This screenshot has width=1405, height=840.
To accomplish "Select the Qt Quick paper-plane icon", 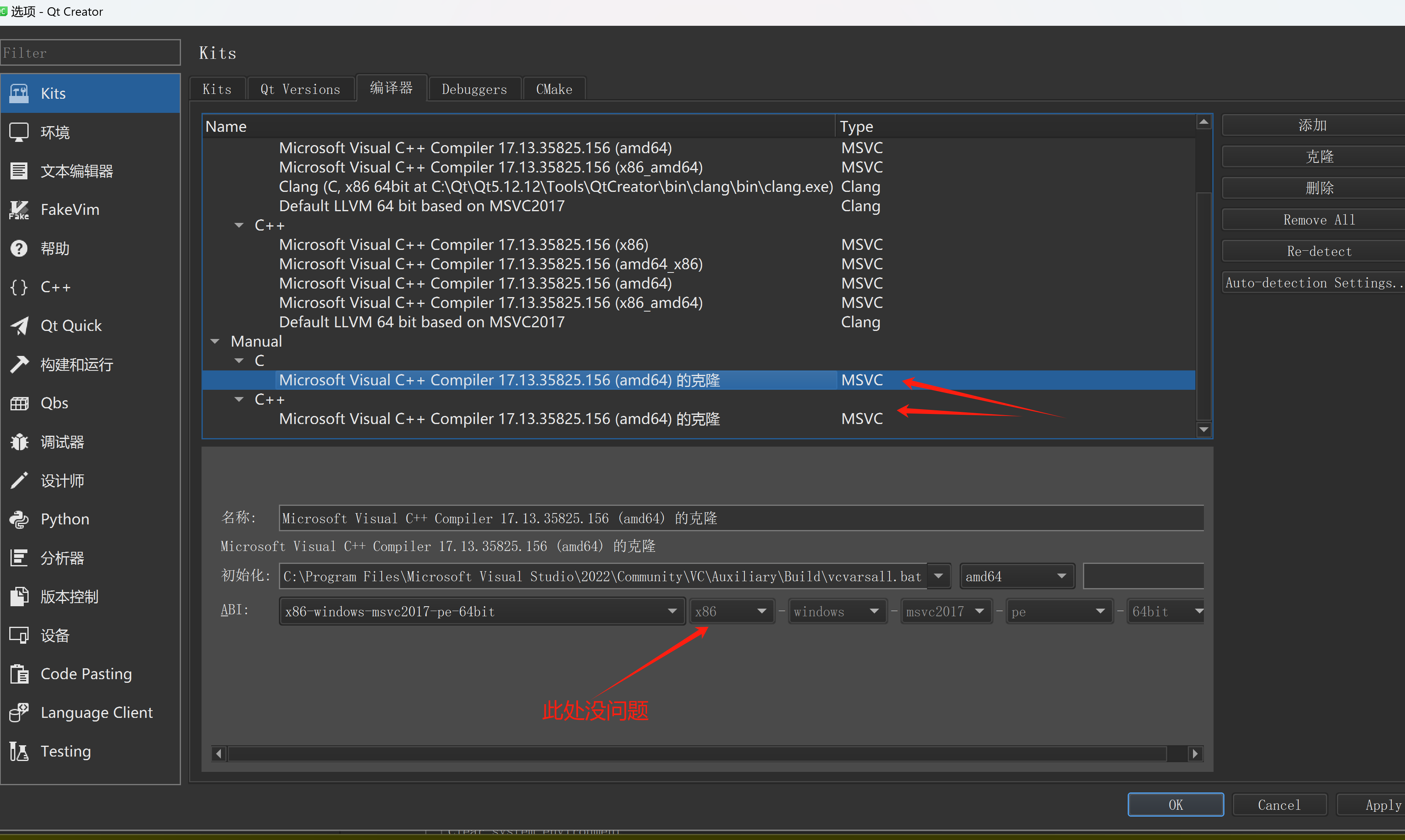I will pos(19,326).
